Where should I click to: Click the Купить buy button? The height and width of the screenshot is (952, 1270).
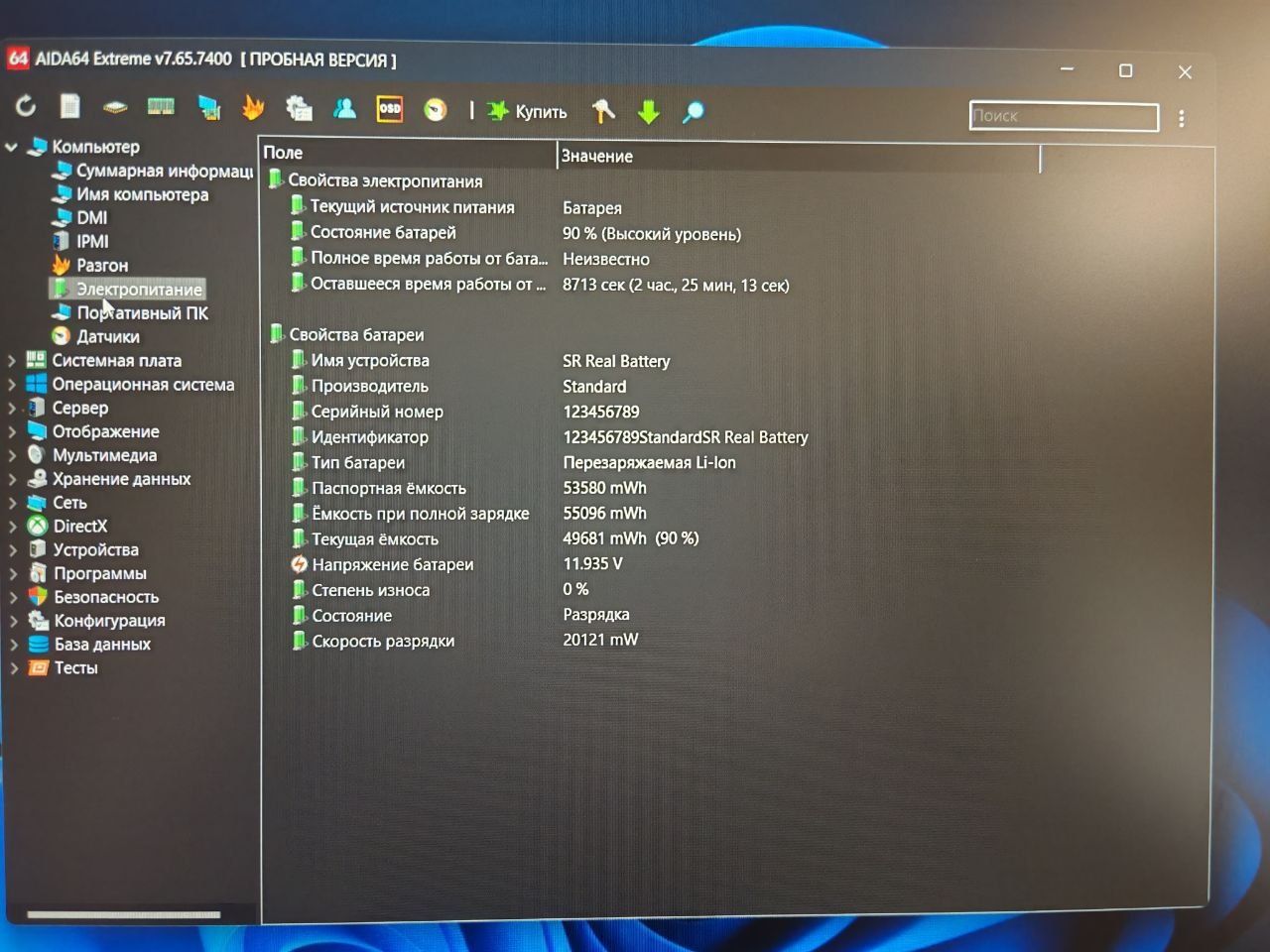click(x=528, y=111)
